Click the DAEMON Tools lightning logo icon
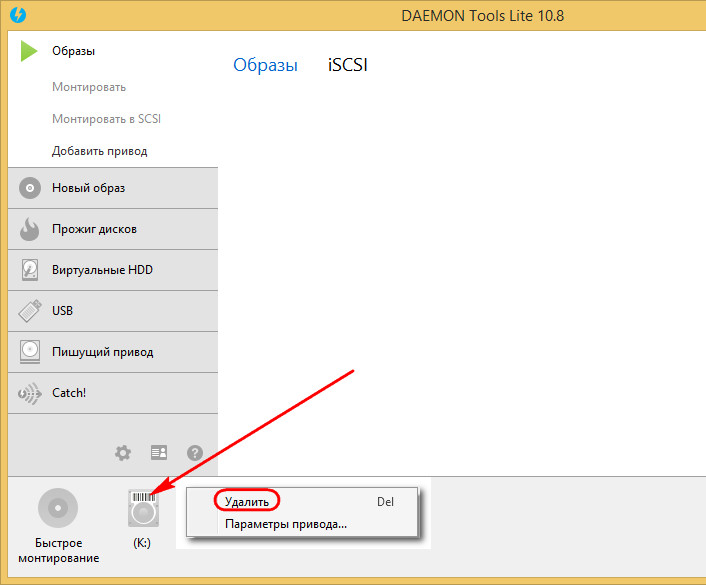Image resolution: width=706 pixels, height=585 pixels. 18,15
